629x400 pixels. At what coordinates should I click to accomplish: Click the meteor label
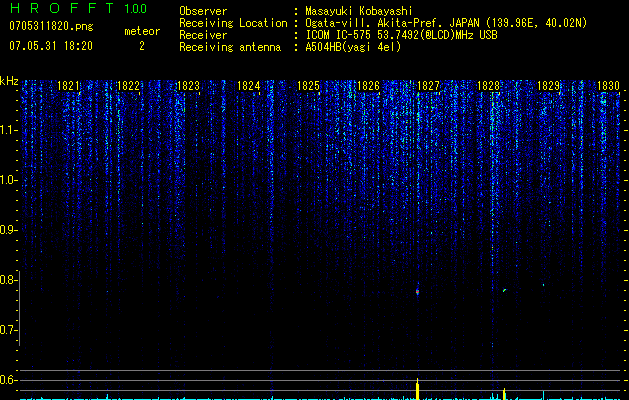click(142, 31)
